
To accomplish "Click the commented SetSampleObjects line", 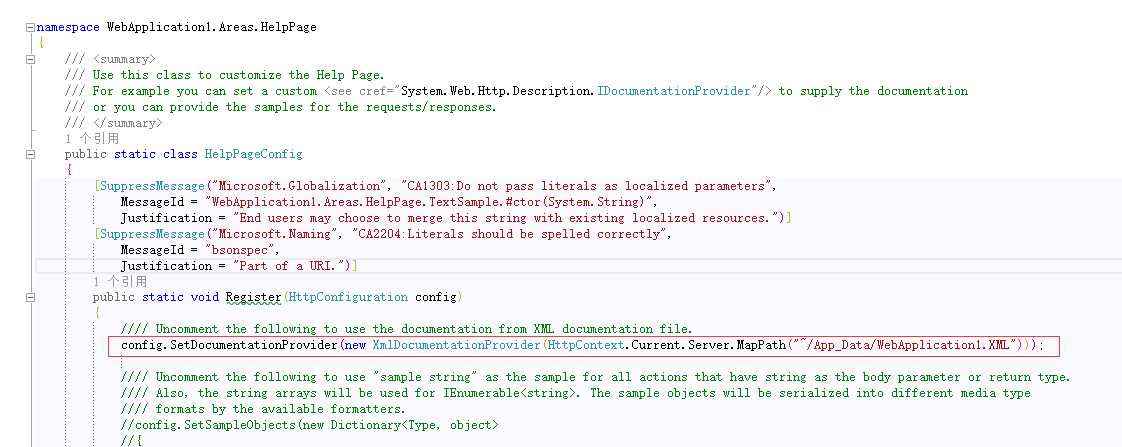I will [310, 425].
